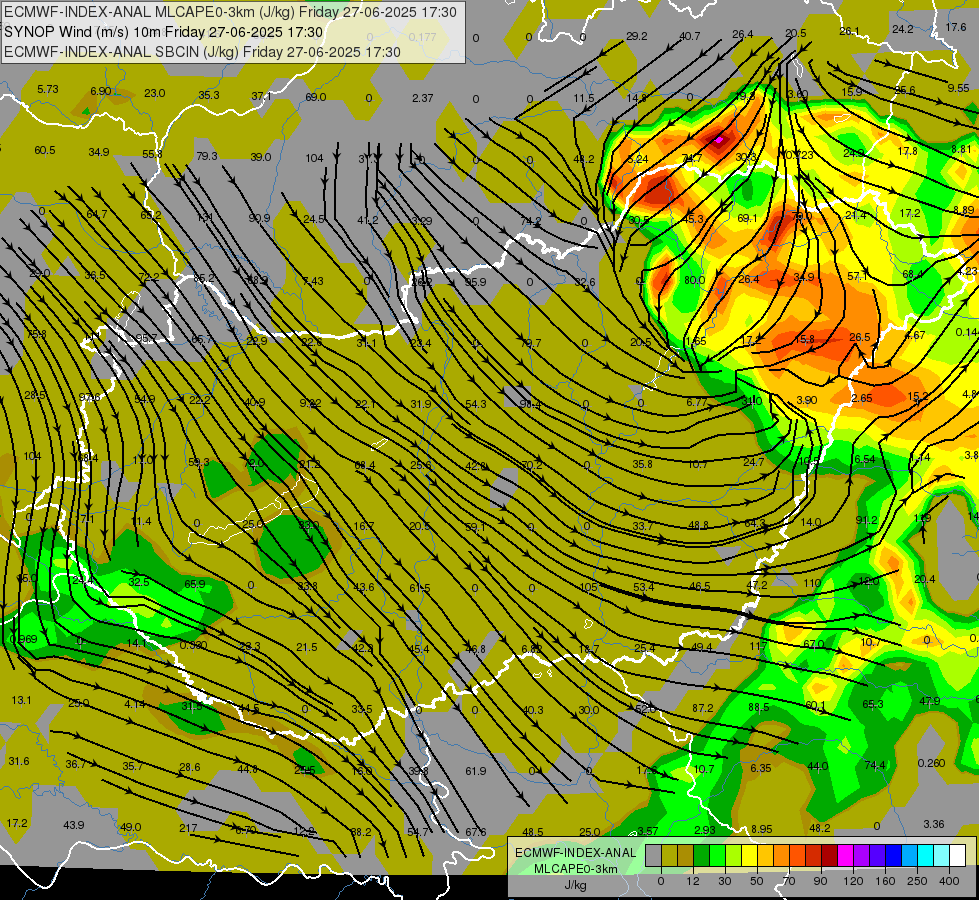
Task: Click the map value 31.6
Action: (19, 761)
